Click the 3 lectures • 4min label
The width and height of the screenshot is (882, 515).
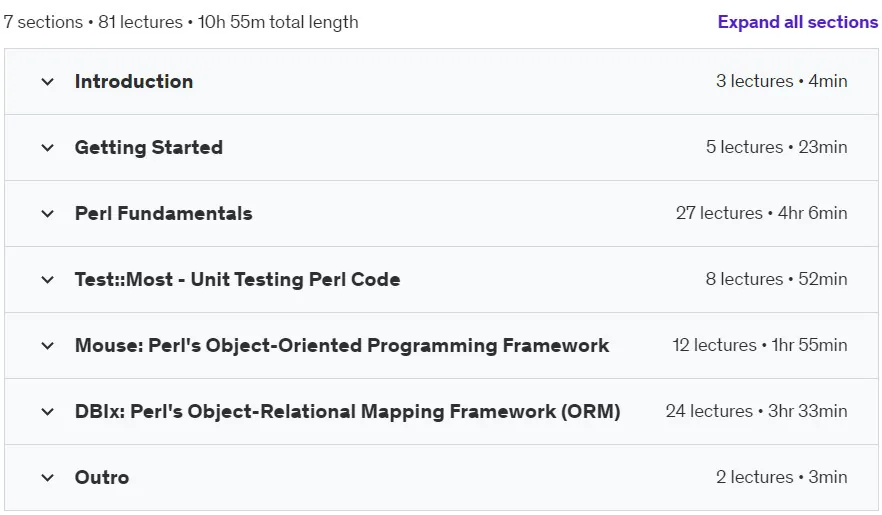[782, 81]
